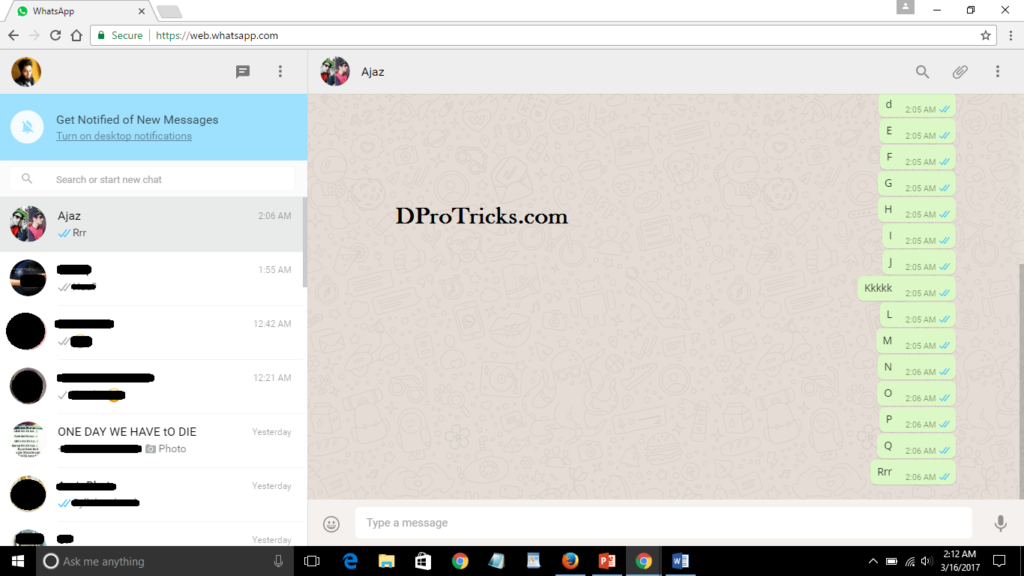
Task: Click the Kkkkk message bubble
Action: click(906, 289)
